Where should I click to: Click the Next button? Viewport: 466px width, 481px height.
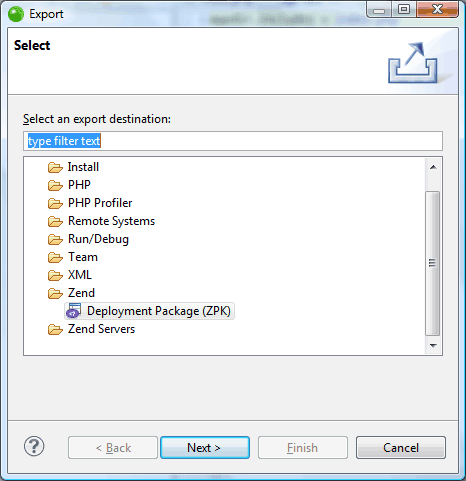pyautogui.click(x=205, y=448)
